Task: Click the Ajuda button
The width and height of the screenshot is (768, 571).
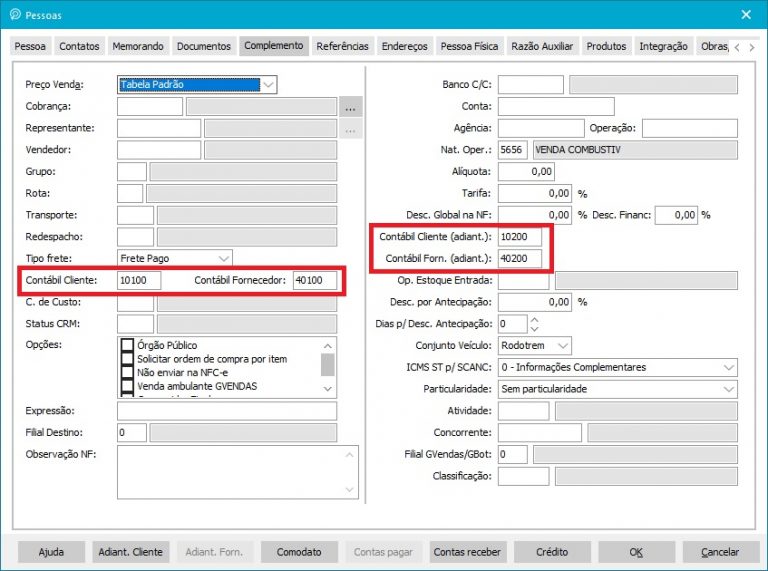Action: pyautogui.click(x=51, y=552)
